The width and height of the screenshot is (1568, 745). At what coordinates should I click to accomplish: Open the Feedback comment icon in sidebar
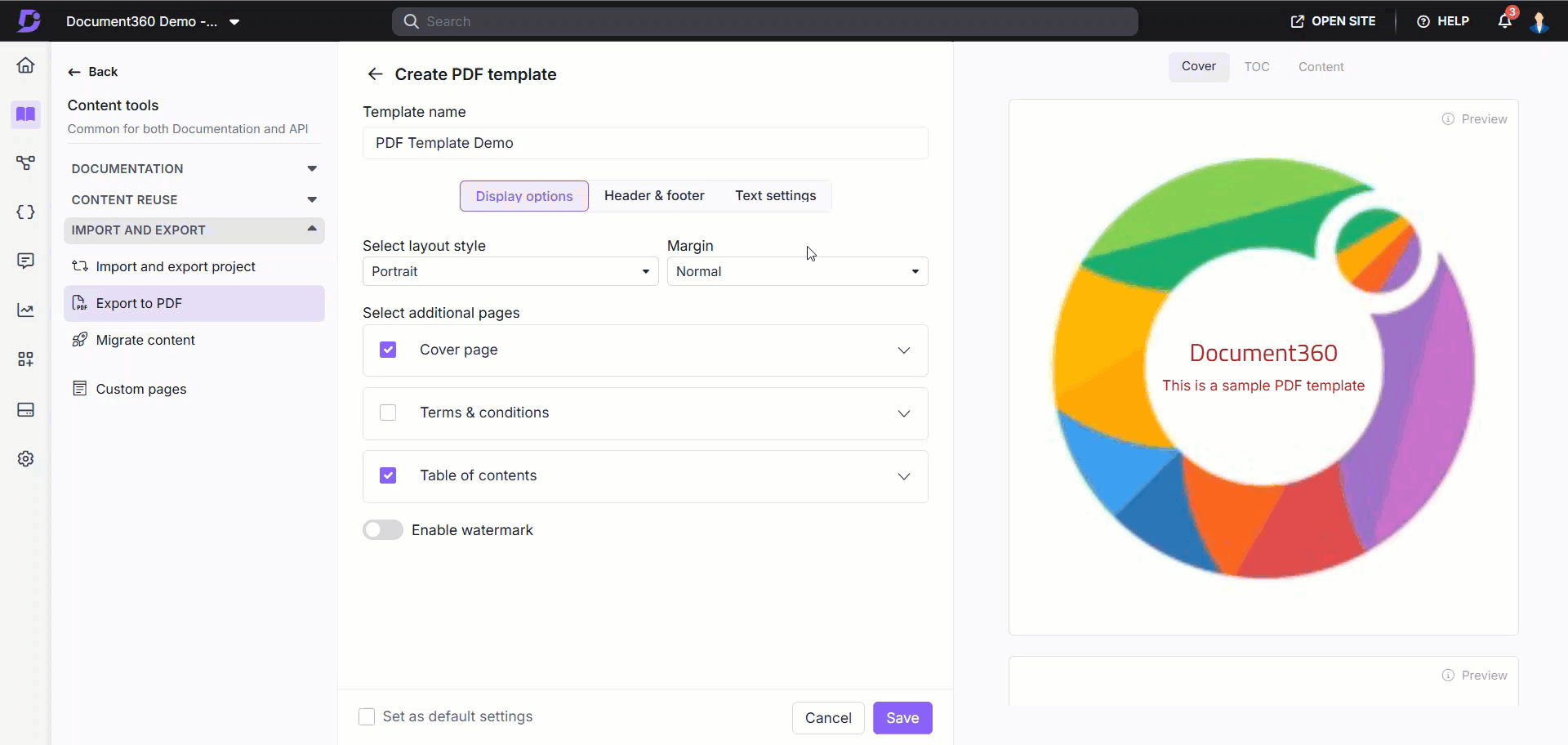(x=25, y=261)
